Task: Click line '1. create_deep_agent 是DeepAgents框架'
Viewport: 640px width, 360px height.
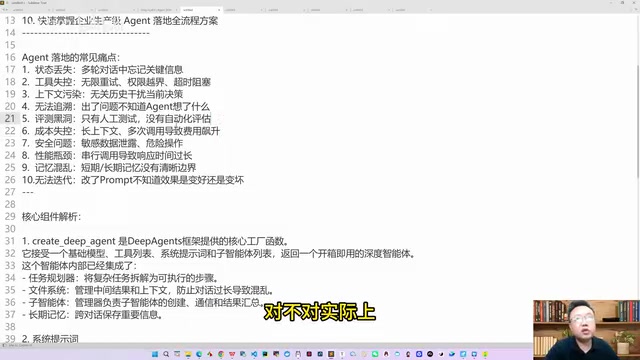Action: [x=157, y=241]
